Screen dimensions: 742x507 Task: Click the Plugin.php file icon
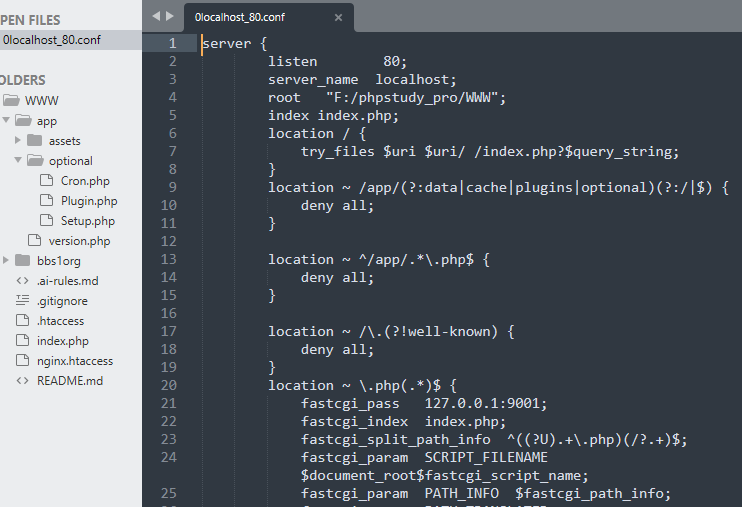[46, 200]
